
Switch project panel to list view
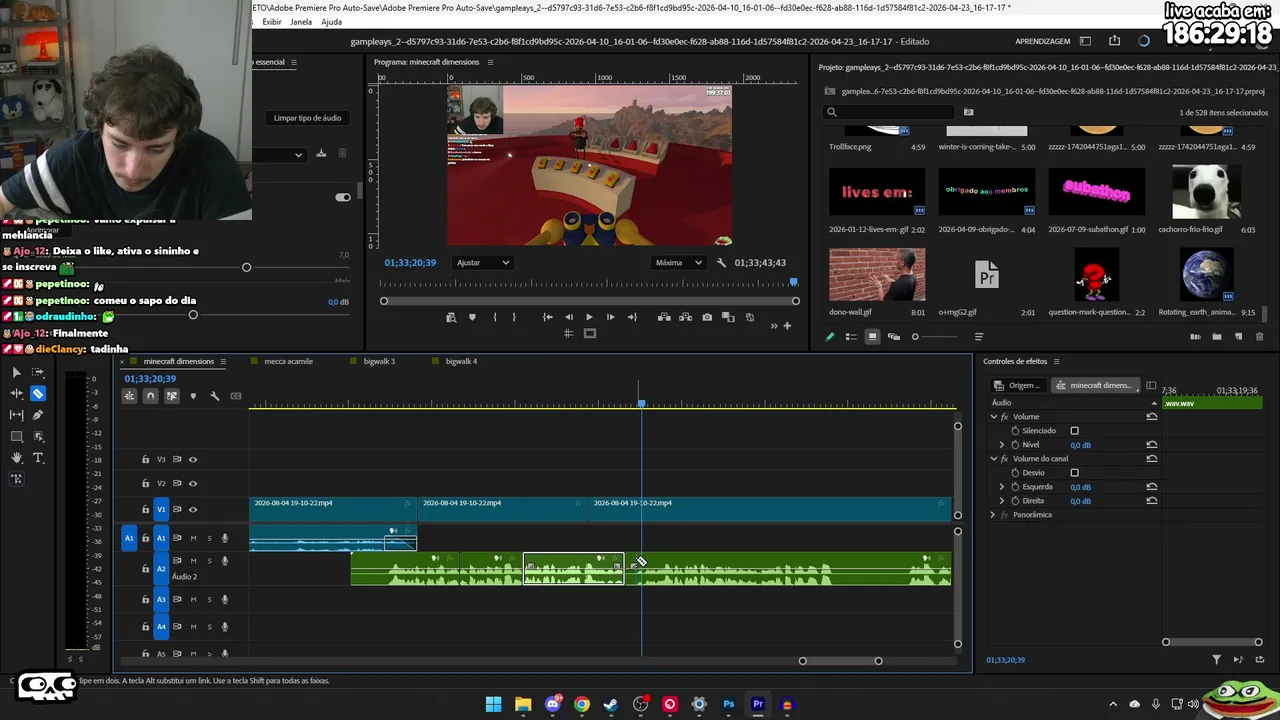[851, 337]
